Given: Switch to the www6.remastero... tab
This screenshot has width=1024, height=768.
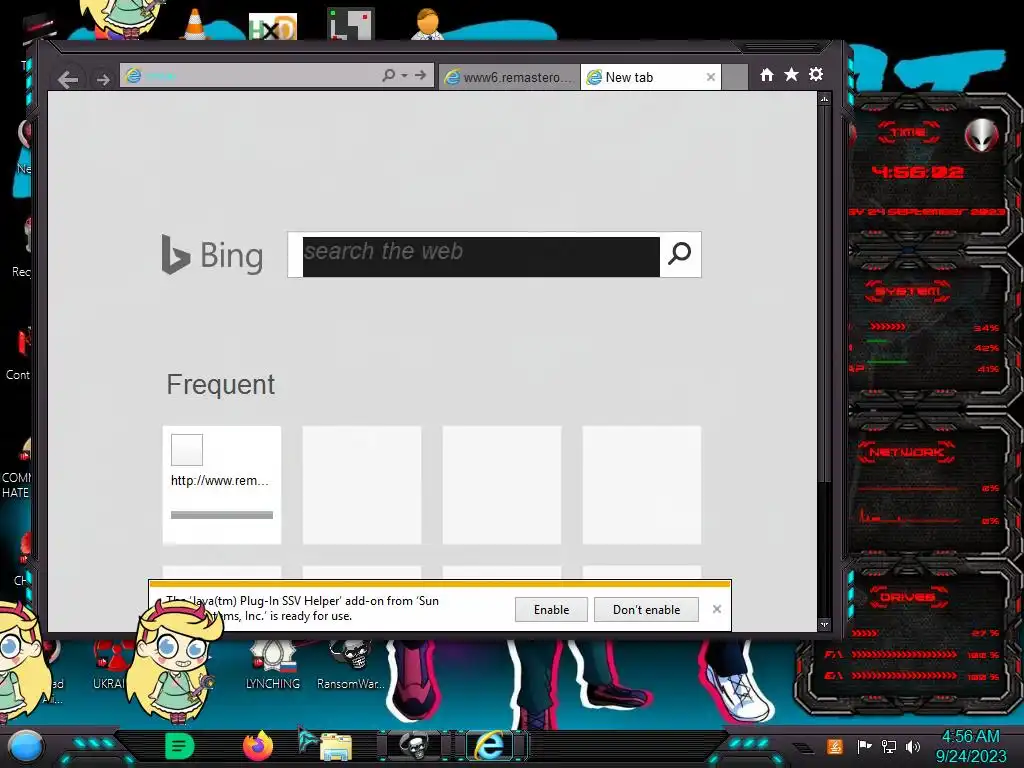Looking at the screenshot, I should coord(509,77).
